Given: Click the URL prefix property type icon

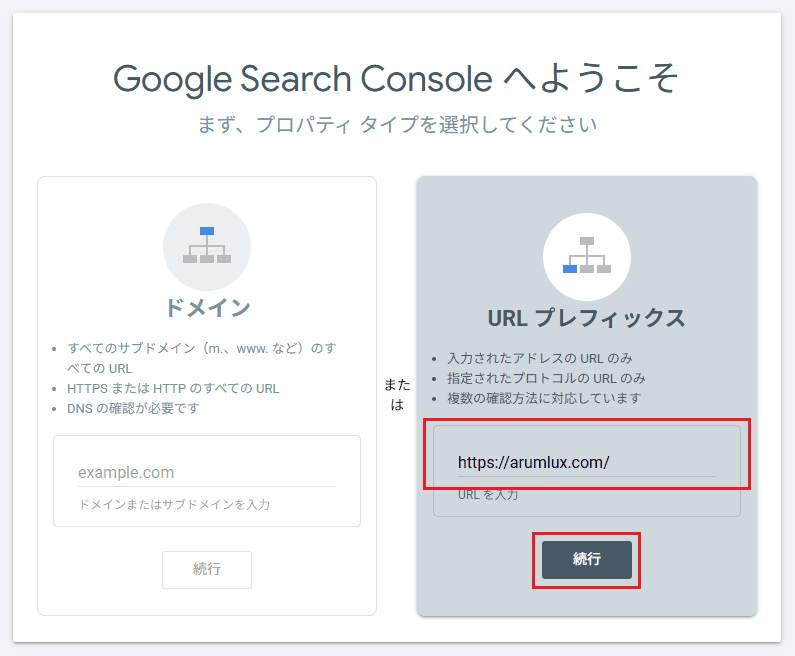Looking at the screenshot, I should tap(587, 257).
